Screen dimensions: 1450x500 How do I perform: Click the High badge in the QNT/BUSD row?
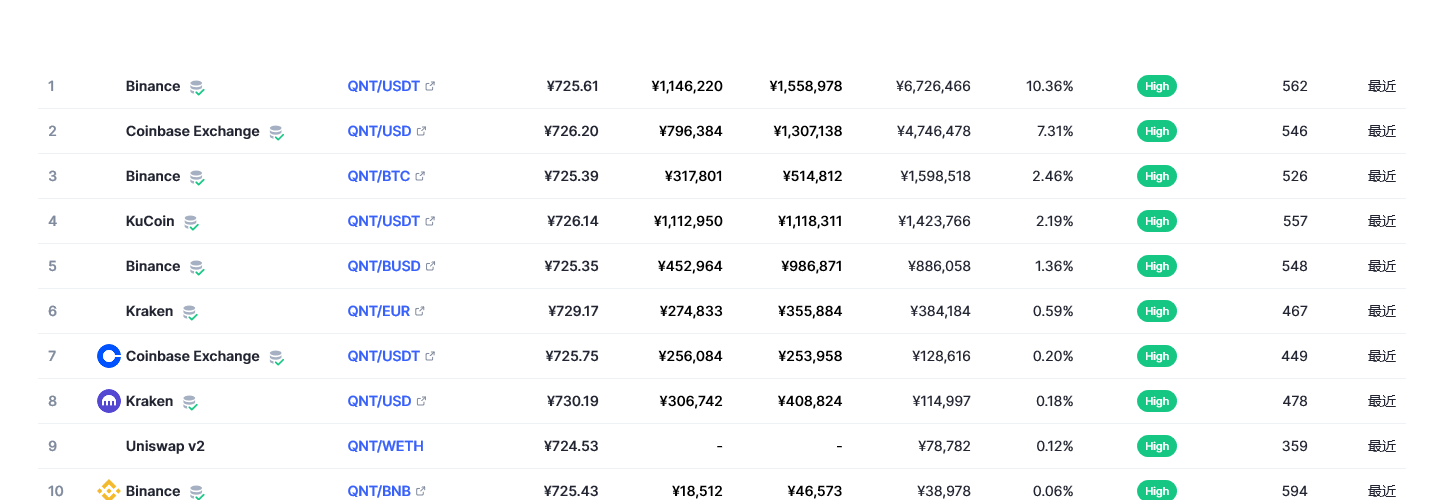tap(1157, 266)
